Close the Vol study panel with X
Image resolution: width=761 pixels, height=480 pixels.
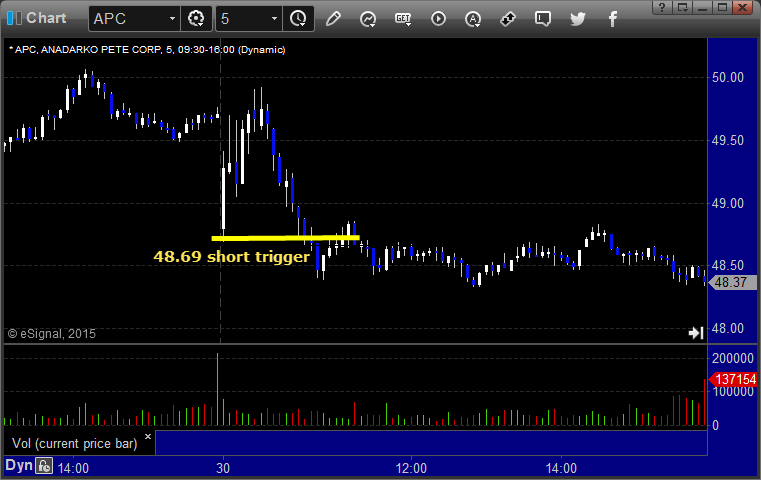[148, 437]
